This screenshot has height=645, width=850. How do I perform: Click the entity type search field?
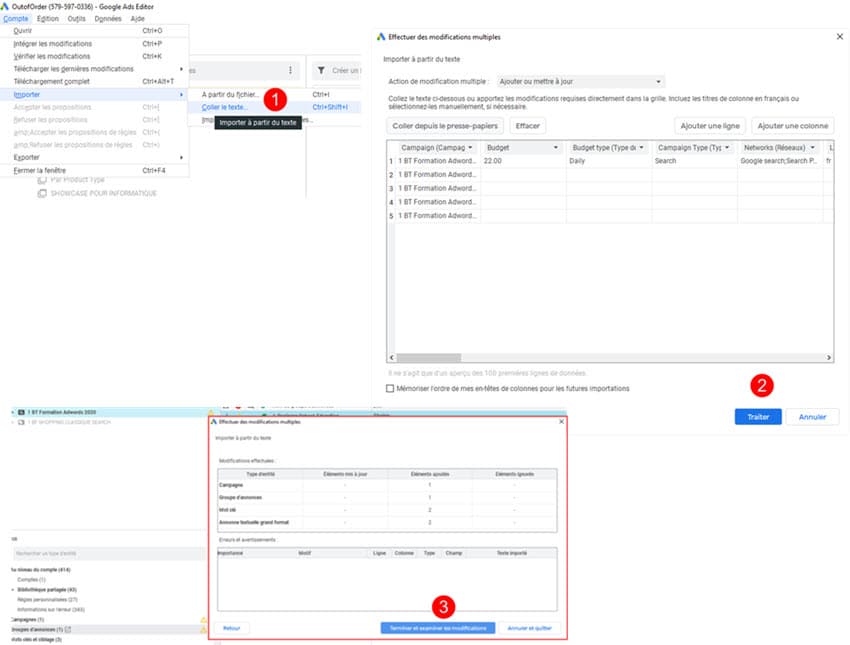click(x=108, y=553)
